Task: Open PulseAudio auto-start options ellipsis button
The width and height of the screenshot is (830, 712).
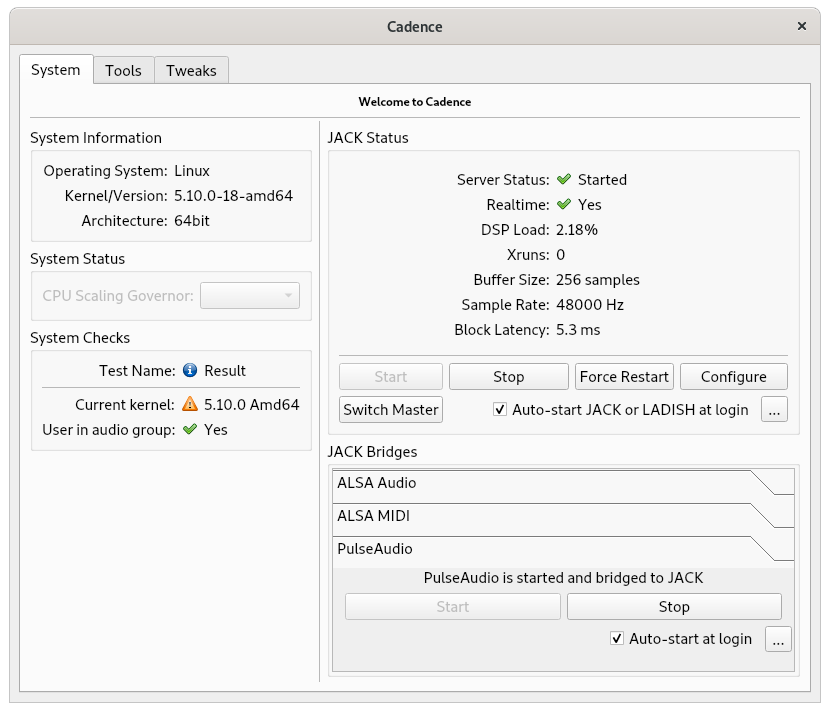Action: 778,639
